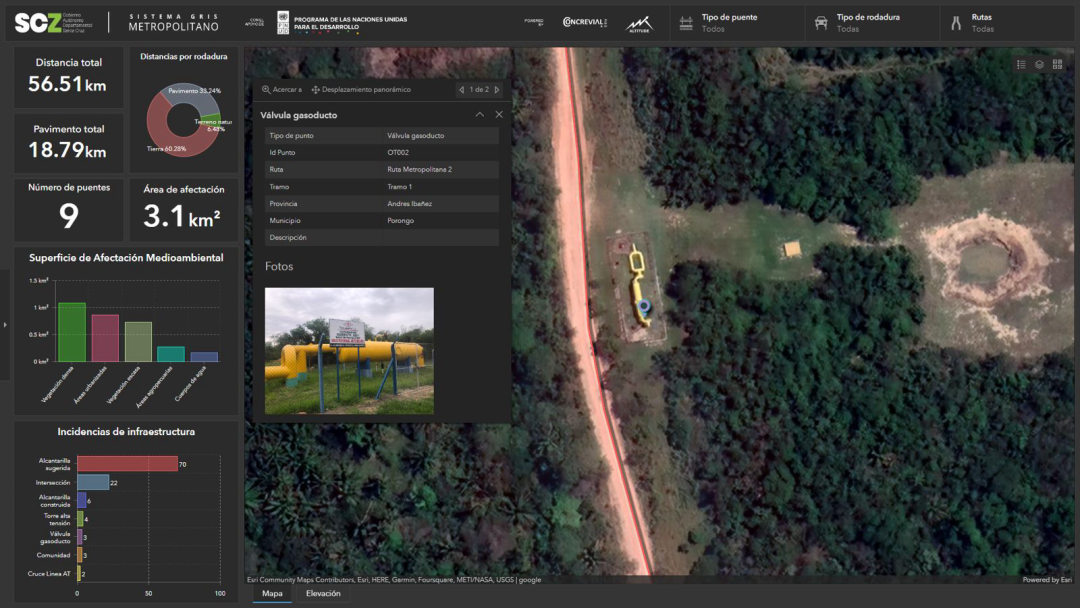Viewport: 1080px width, 608px height.
Task: Click the Desplazamiento panorámico pan icon
Action: click(x=315, y=90)
